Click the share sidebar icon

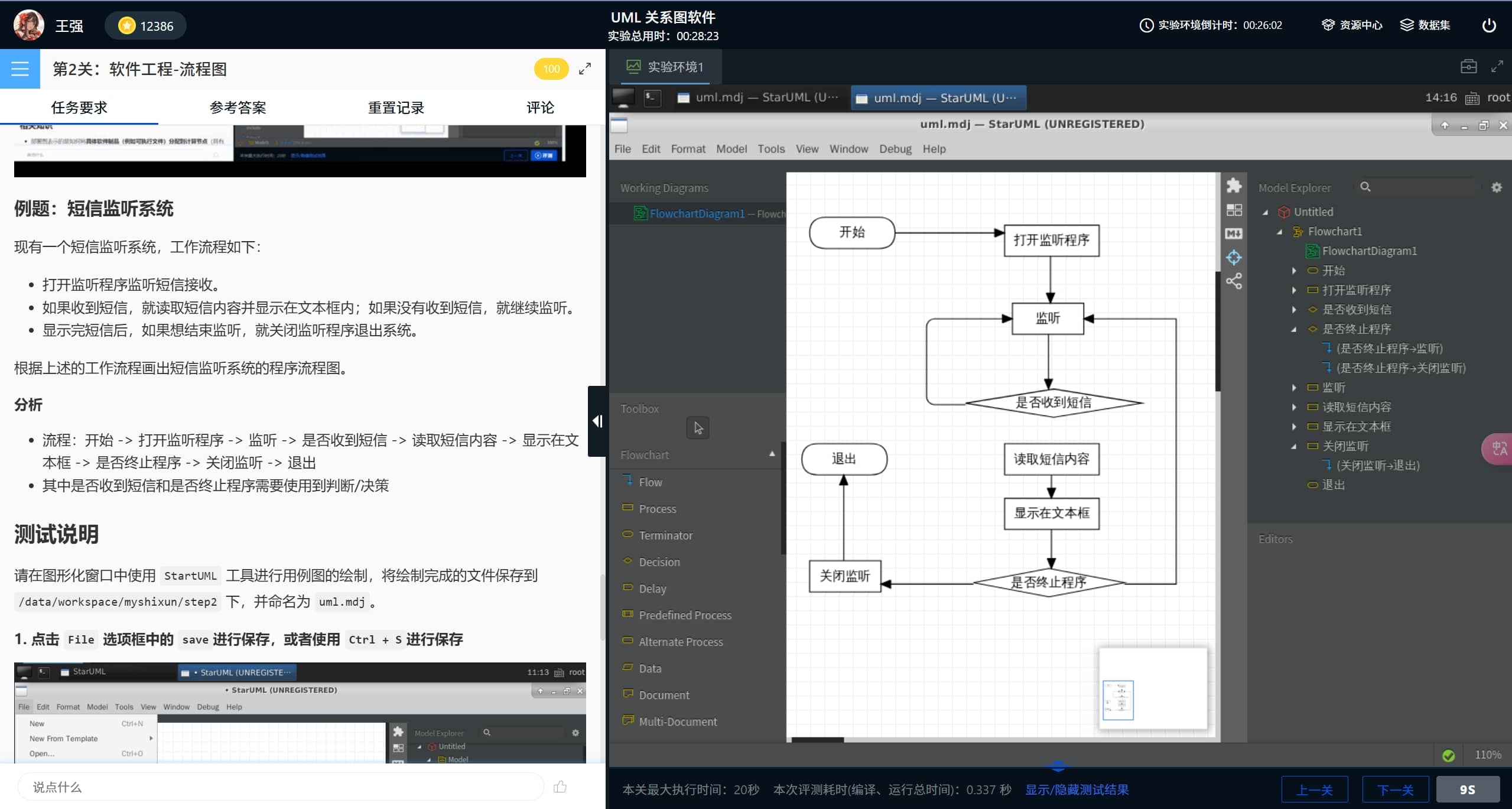(1234, 281)
